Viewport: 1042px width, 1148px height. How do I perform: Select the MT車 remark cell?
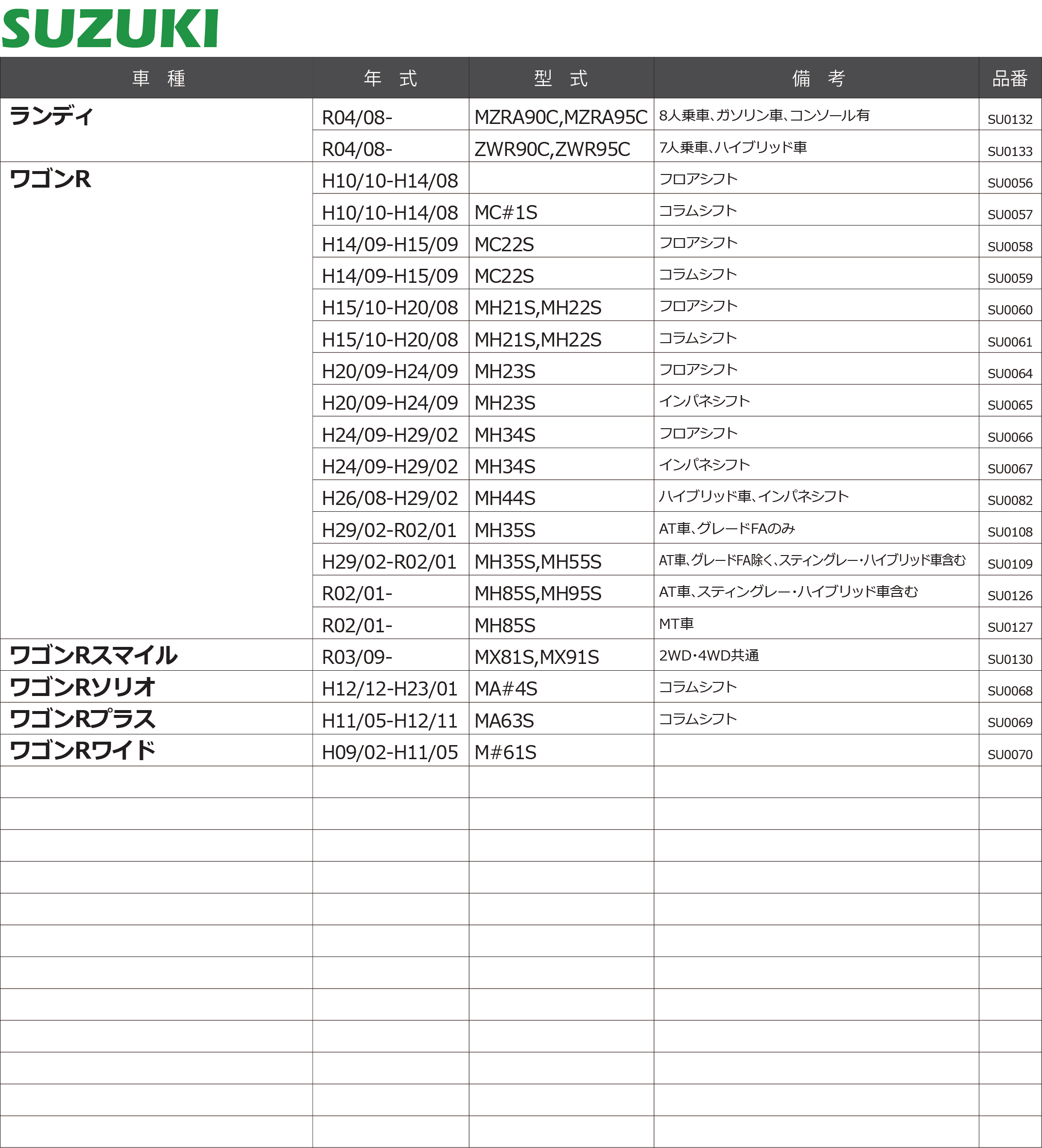[677, 624]
